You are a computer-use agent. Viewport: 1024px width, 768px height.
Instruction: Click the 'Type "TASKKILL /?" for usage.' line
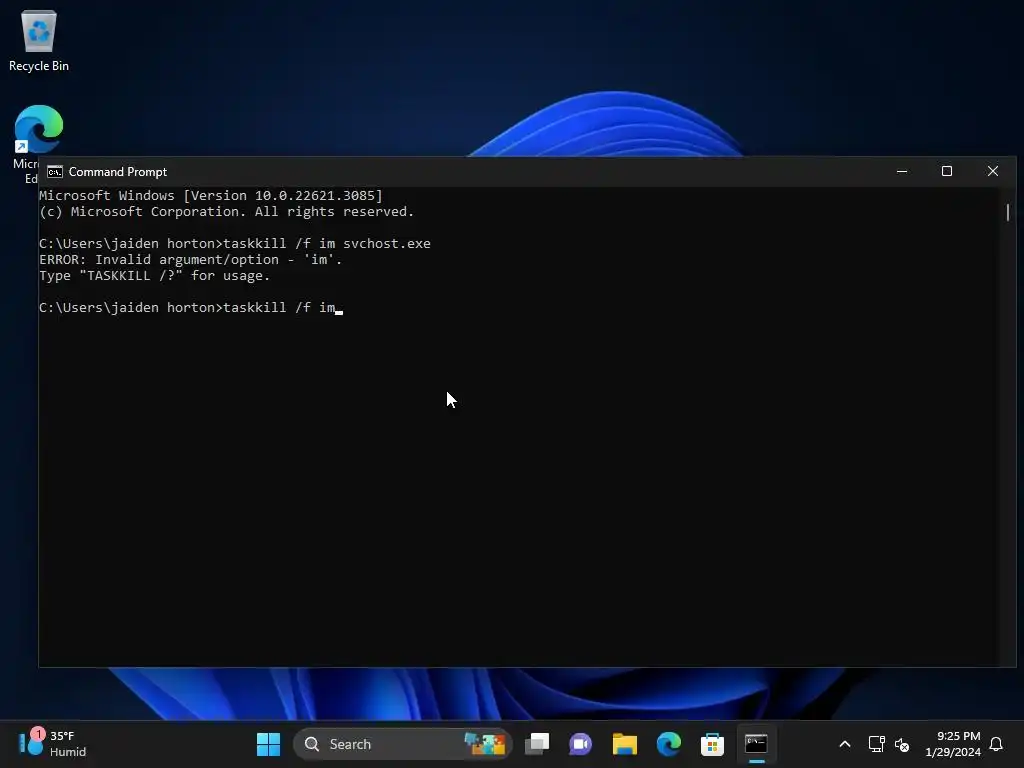(x=155, y=276)
